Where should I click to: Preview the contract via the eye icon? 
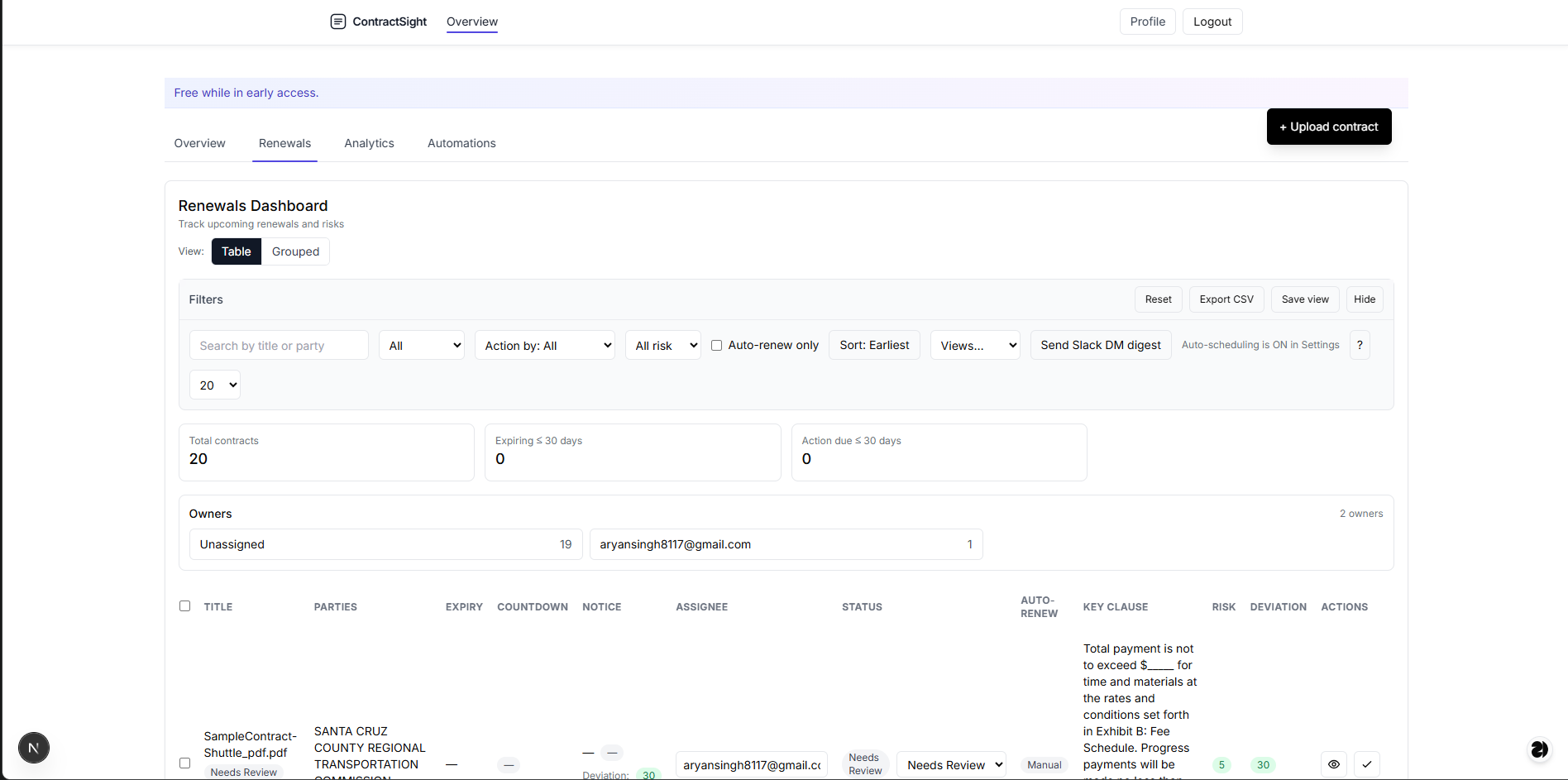[1334, 764]
